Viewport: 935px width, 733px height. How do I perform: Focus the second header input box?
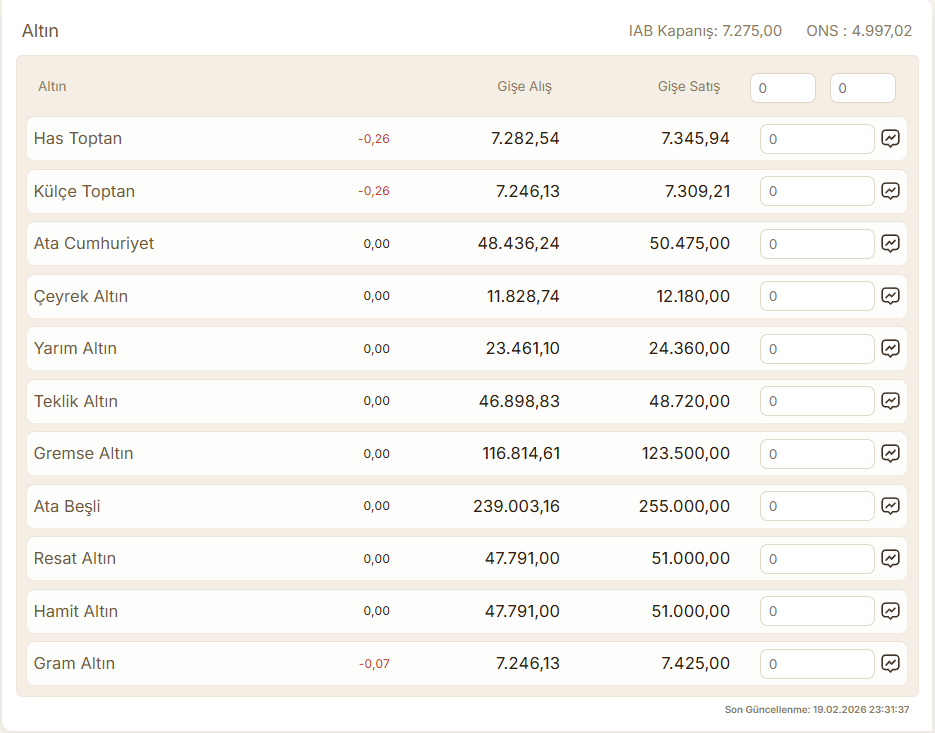862,88
